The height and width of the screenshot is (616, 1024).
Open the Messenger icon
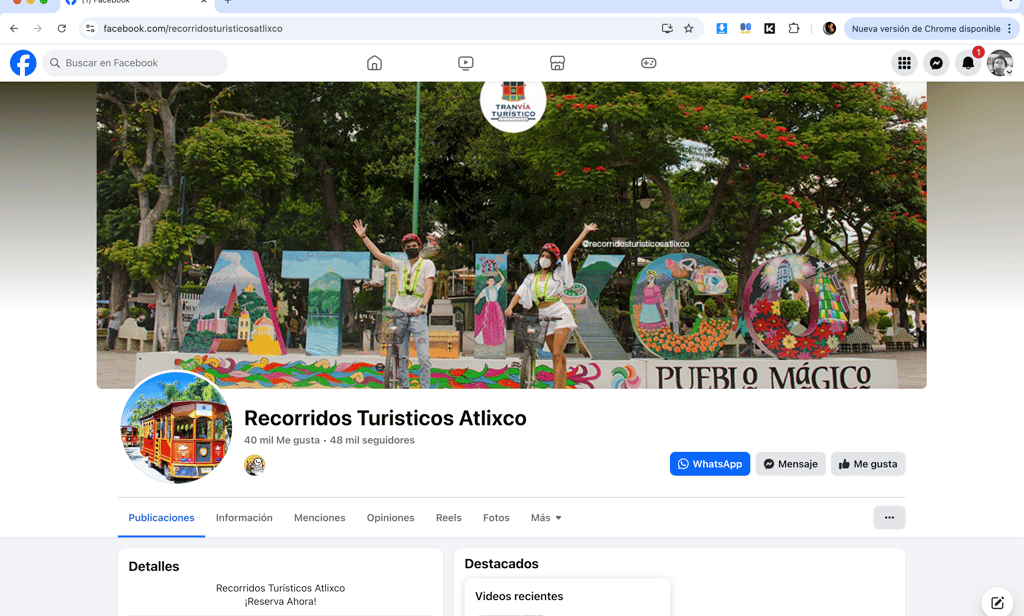pyautogui.click(x=936, y=63)
